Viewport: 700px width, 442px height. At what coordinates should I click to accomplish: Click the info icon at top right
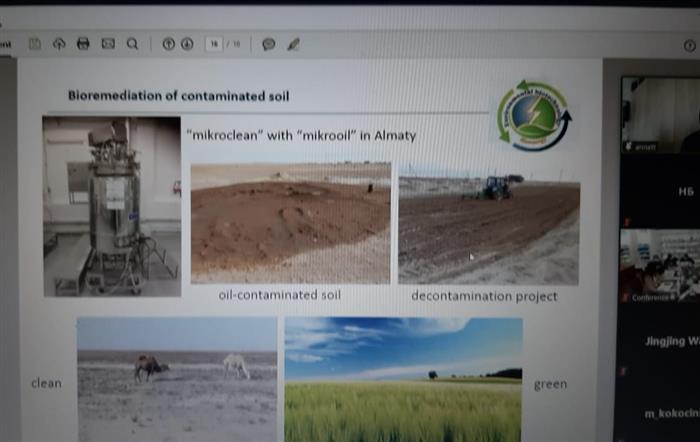point(689,45)
